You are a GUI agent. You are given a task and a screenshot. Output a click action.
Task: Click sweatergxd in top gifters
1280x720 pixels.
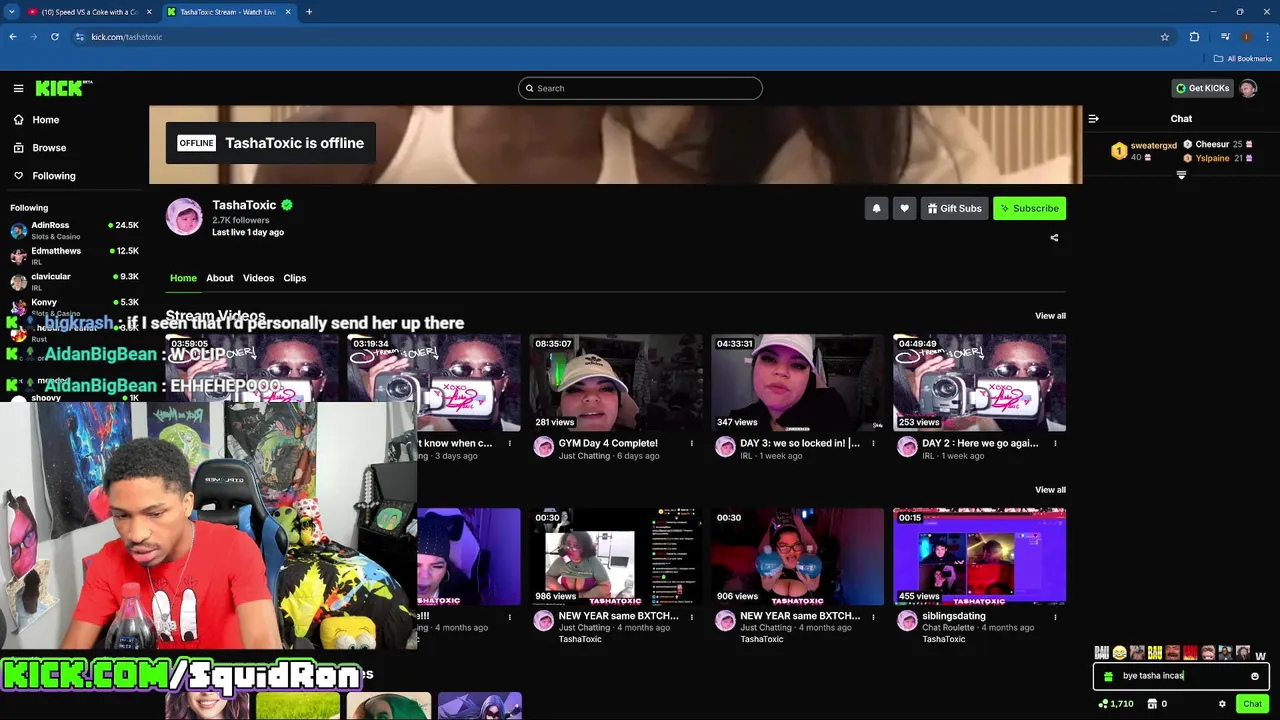pos(1153,146)
